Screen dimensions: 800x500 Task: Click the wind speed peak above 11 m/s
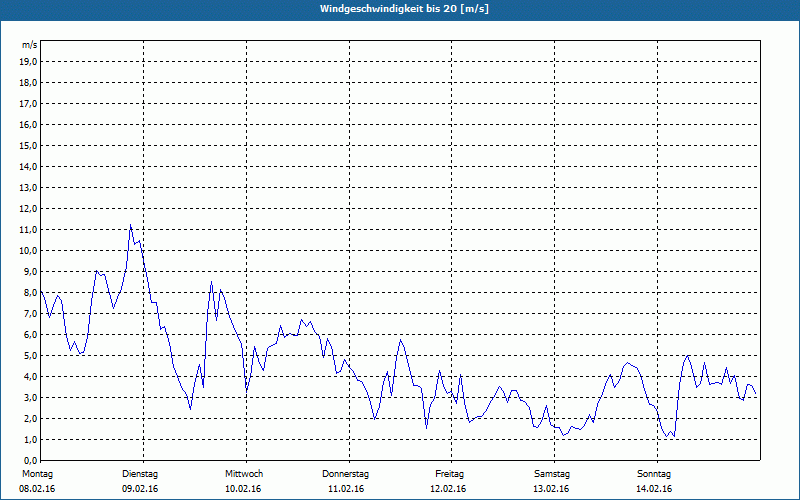pos(130,224)
